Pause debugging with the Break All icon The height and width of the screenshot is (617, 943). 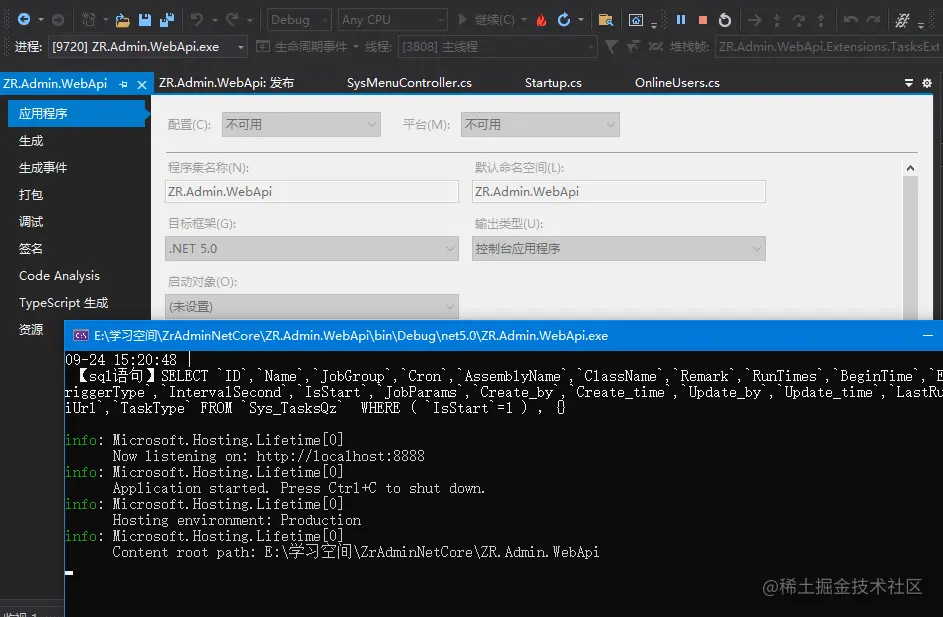coord(681,19)
